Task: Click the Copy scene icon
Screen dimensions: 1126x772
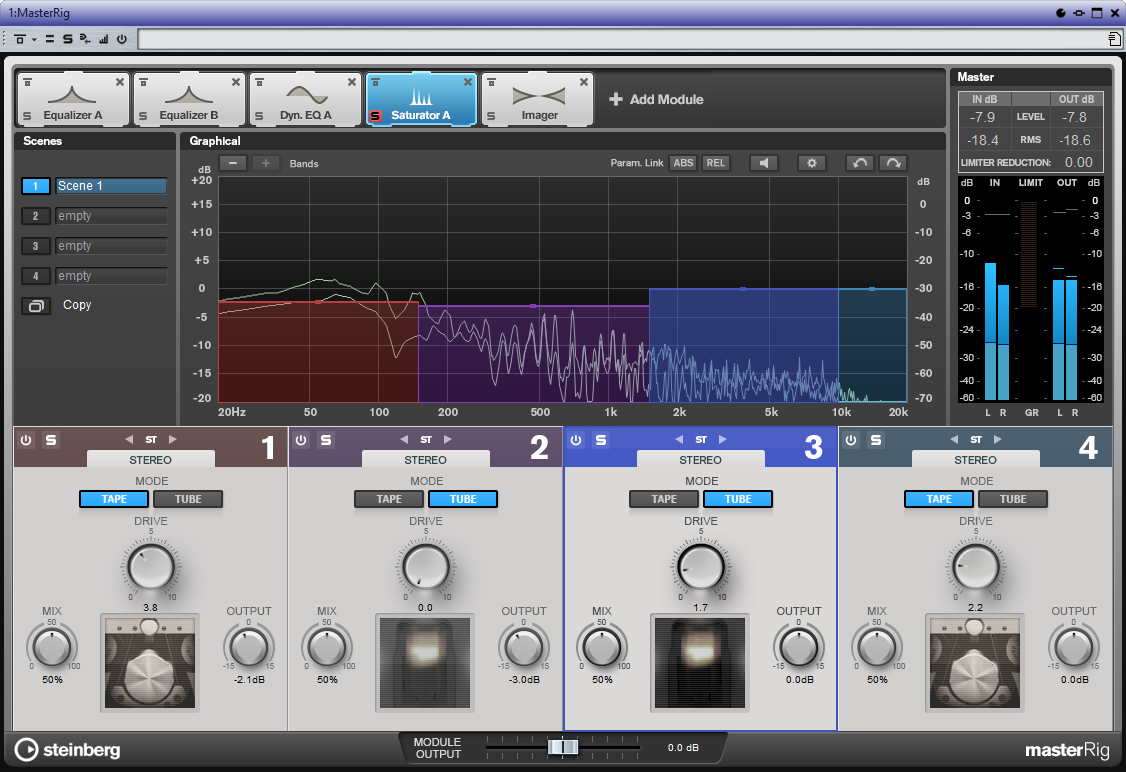Action: 36,306
